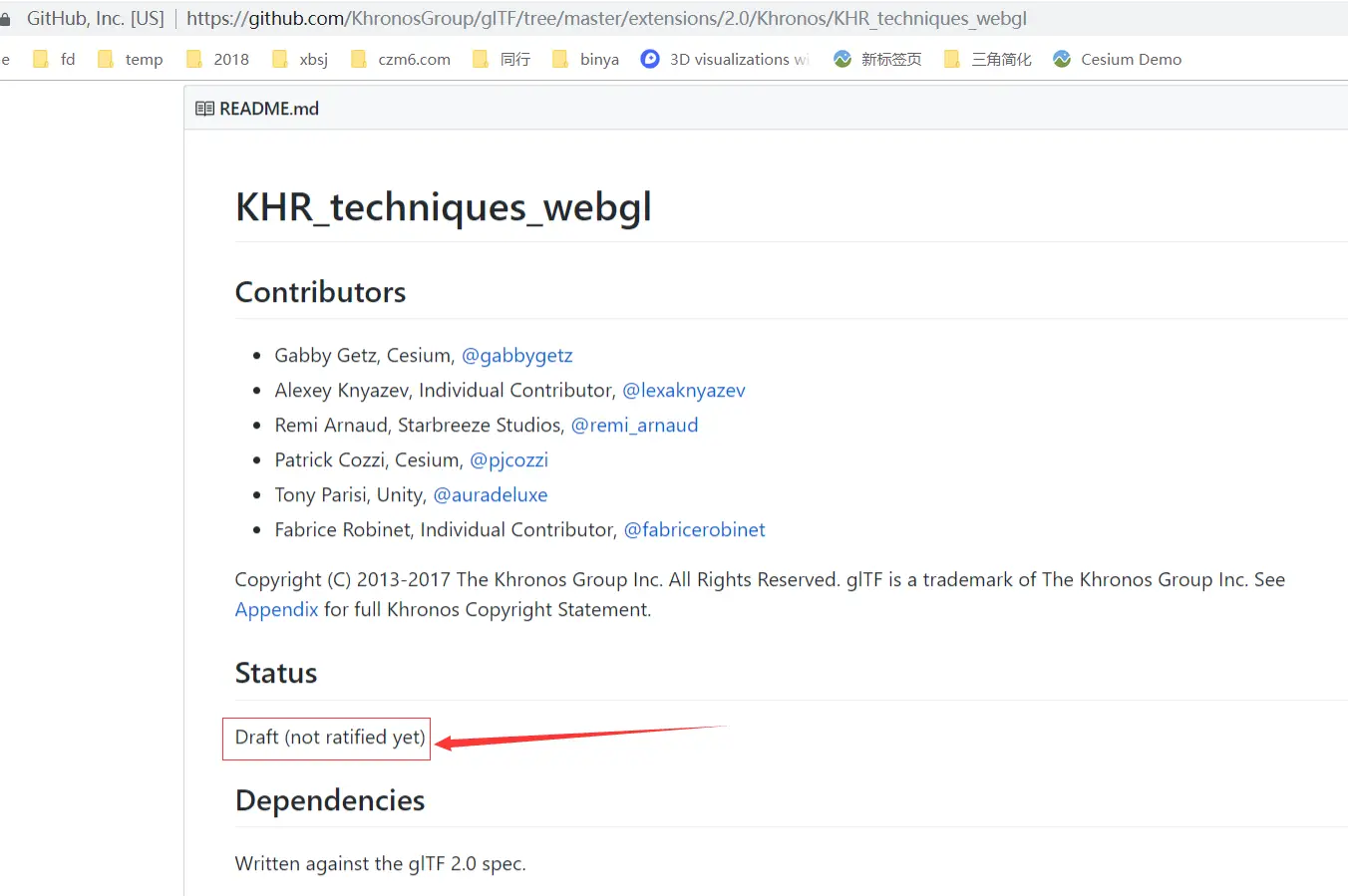1348x896 pixels.
Task: Click 'Gabby Getz, Cesium,' contributor text
Action: click(365, 356)
